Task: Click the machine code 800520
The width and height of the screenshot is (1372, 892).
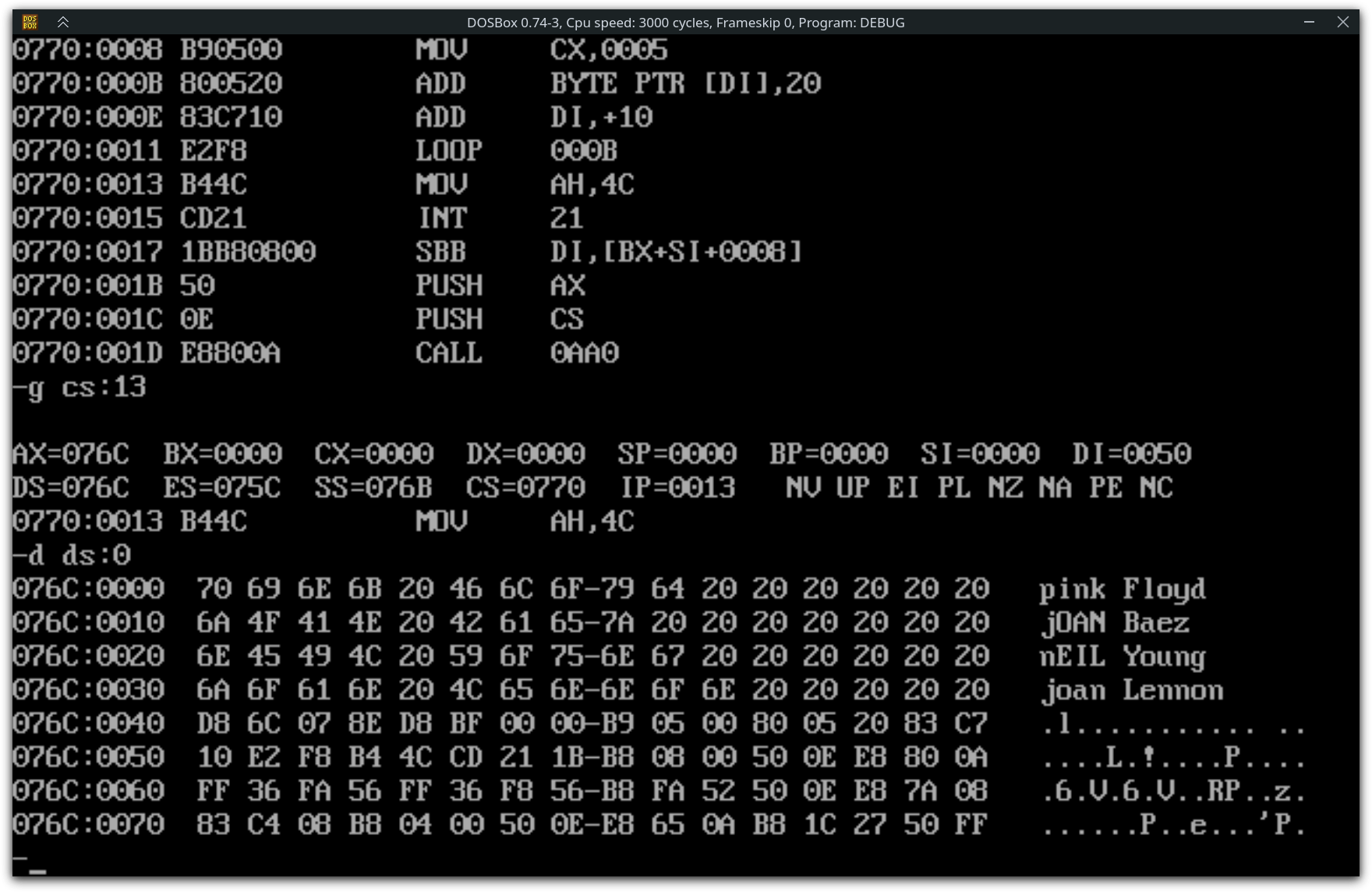Action: pyautogui.click(x=231, y=83)
